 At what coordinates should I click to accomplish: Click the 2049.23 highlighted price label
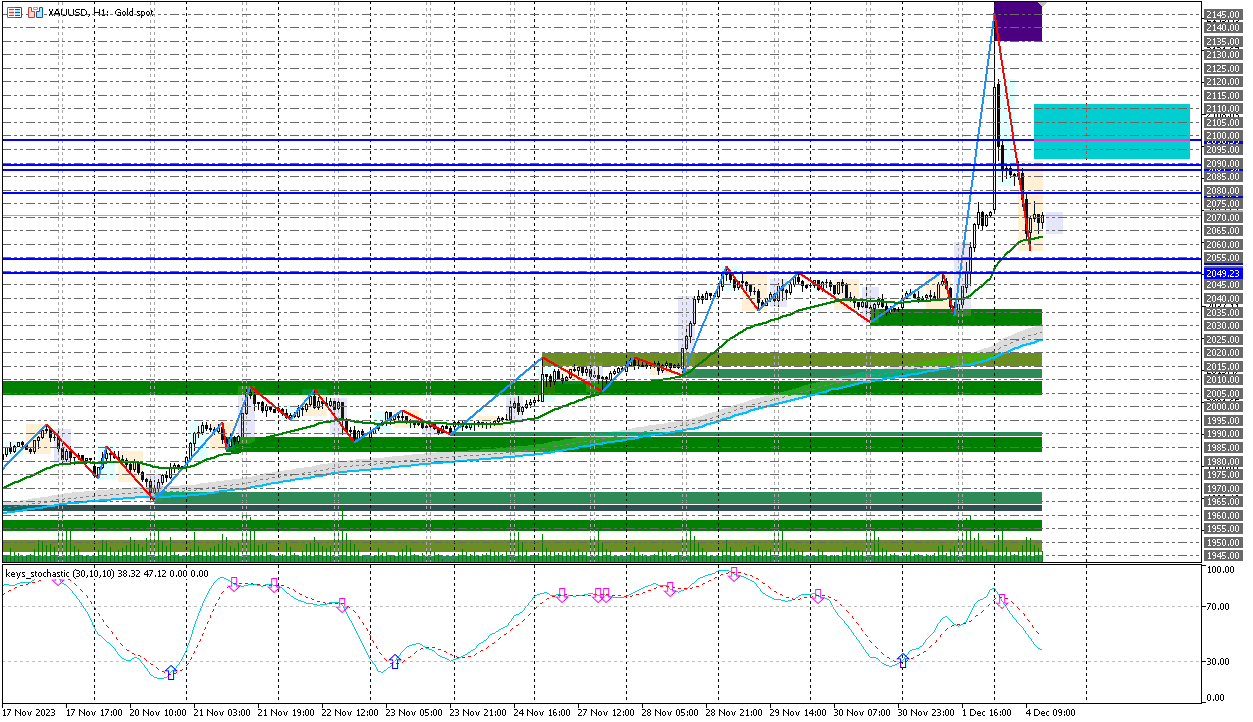[x=1222, y=273]
